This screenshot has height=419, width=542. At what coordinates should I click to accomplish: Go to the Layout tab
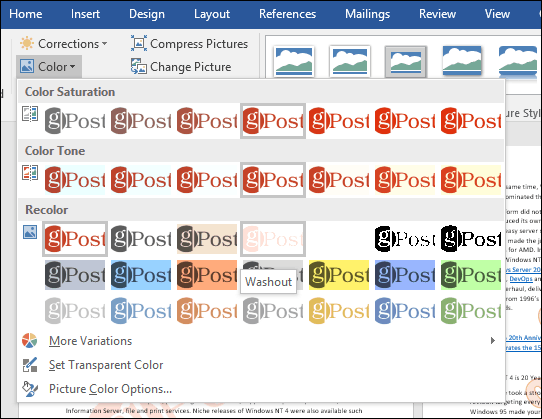click(x=212, y=14)
